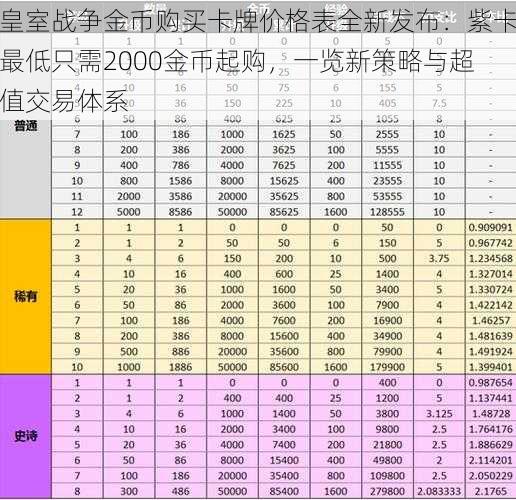Click the 34900 cell

click(x=387, y=336)
